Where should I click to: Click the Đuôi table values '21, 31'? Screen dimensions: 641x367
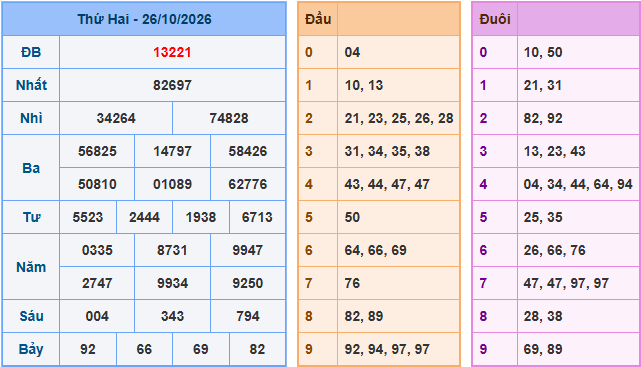coord(543,85)
